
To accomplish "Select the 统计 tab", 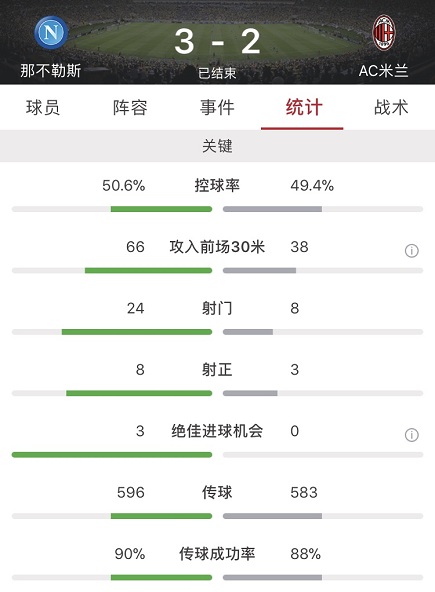I will point(304,108).
